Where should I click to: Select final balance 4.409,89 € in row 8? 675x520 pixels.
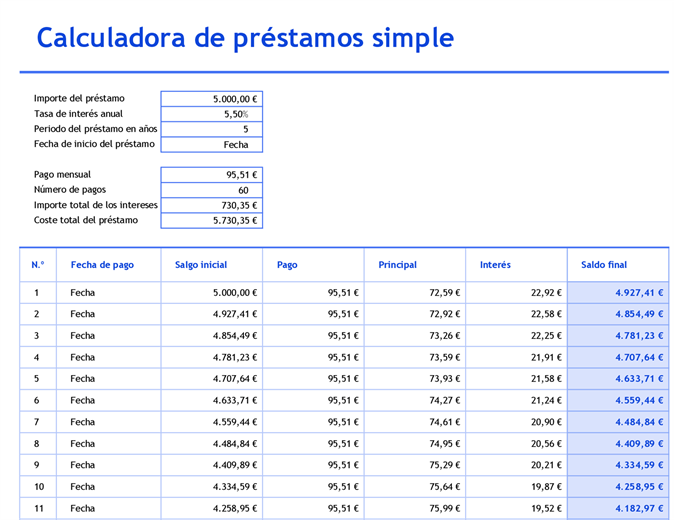(618, 444)
